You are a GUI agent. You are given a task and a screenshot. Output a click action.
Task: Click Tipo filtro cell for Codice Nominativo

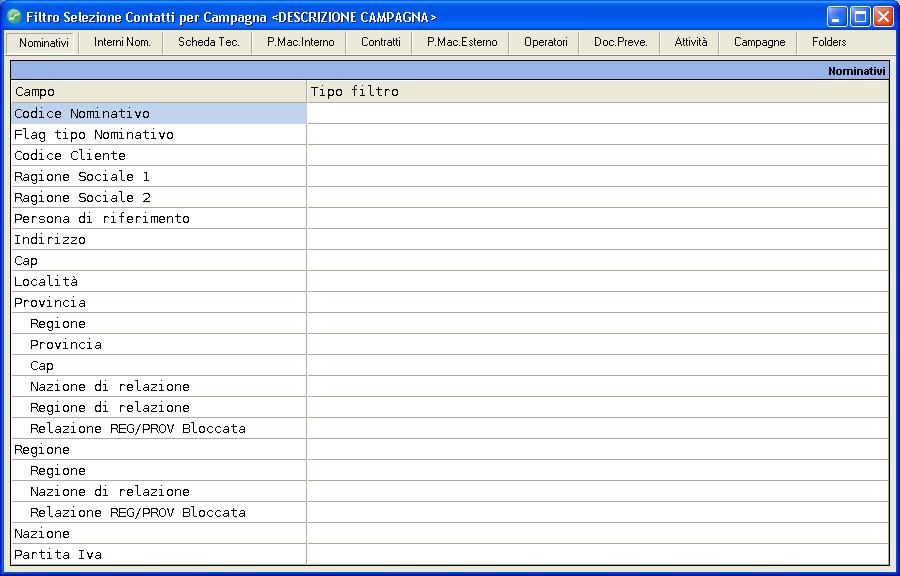tap(598, 114)
